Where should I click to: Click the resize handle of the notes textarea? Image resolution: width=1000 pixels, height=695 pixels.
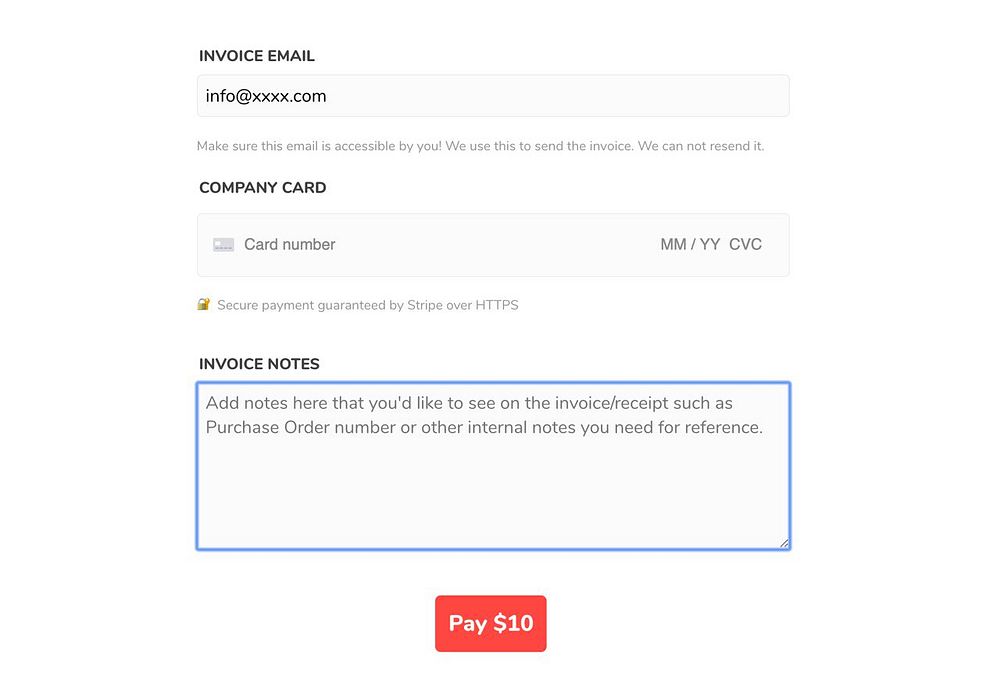tap(785, 543)
